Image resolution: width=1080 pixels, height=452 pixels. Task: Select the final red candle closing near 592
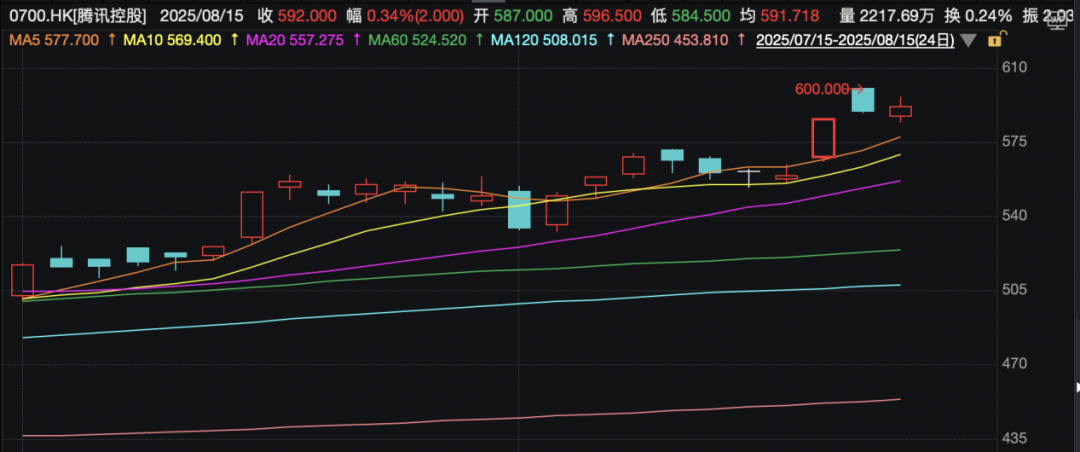click(x=900, y=111)
